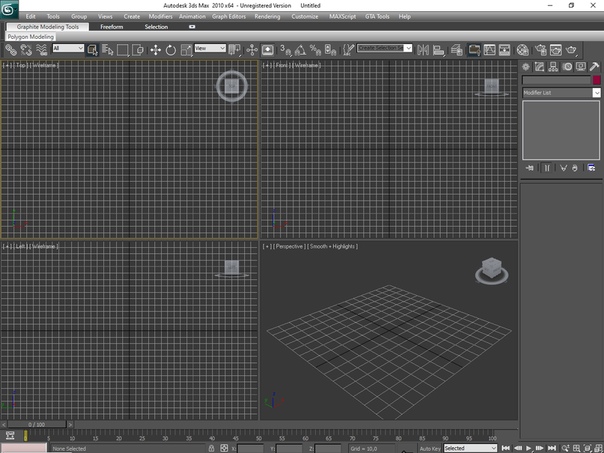The width and height of the screenshot is (604, 453).
Task: Open the Rendered Frame Window
Action: [556, 50]
